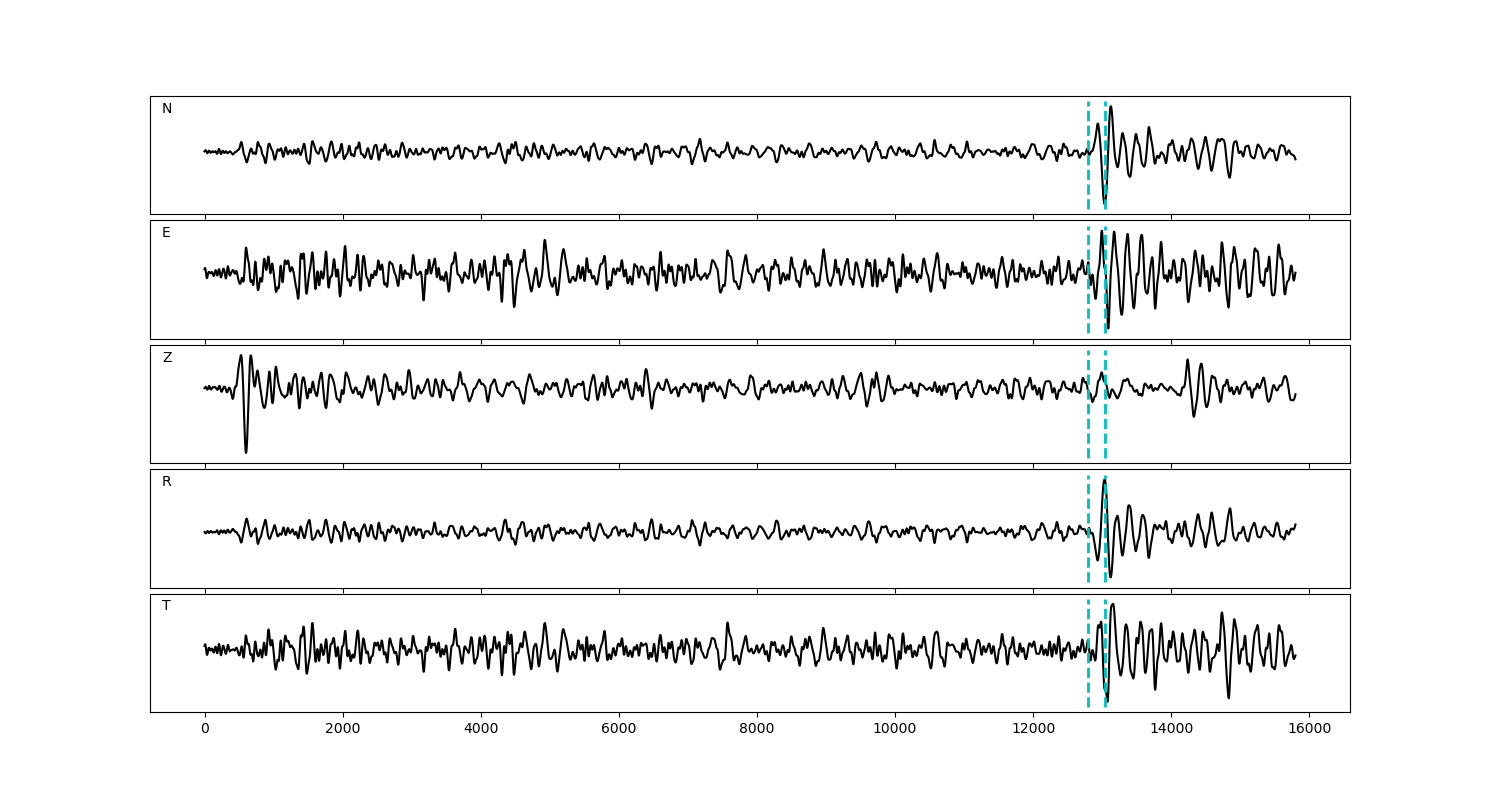Click the 6000 x-axis tick label
This screenshot has width=1500, height=800.
pos(619,730)
